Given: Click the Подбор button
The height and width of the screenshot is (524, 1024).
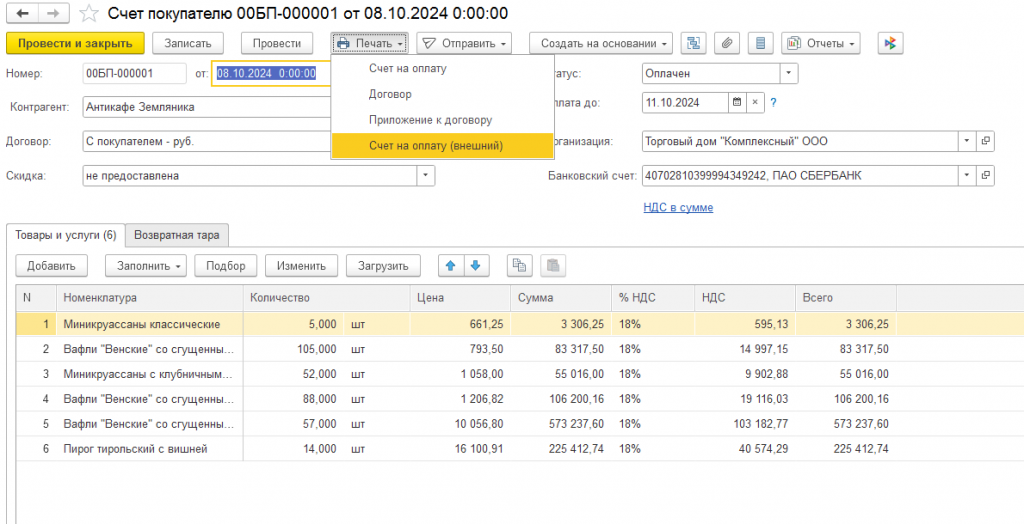Looking at the screenshot, I should click(x=225, y=265).
